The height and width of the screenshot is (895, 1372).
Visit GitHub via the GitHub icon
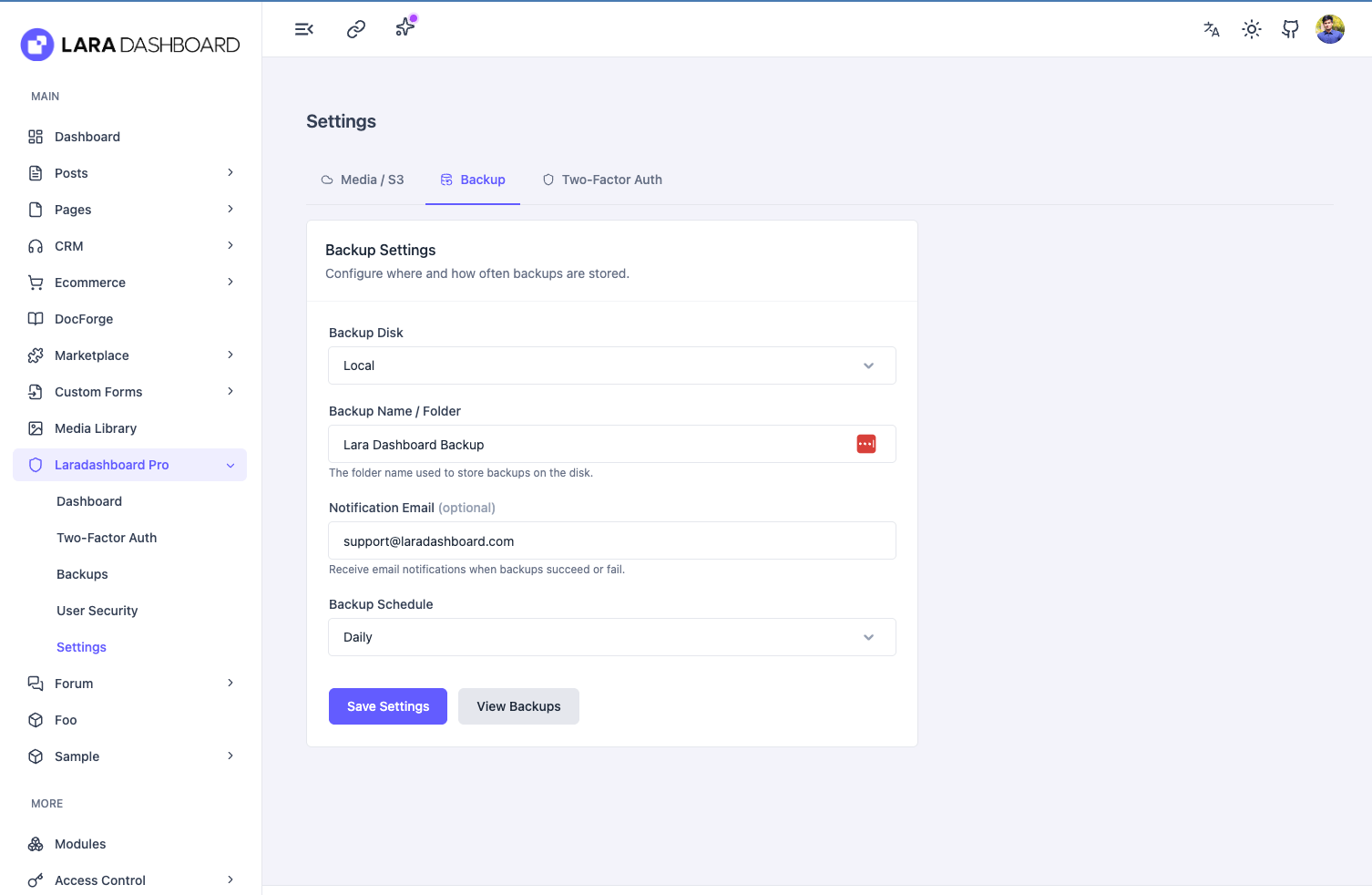(x=1290, y=29)
